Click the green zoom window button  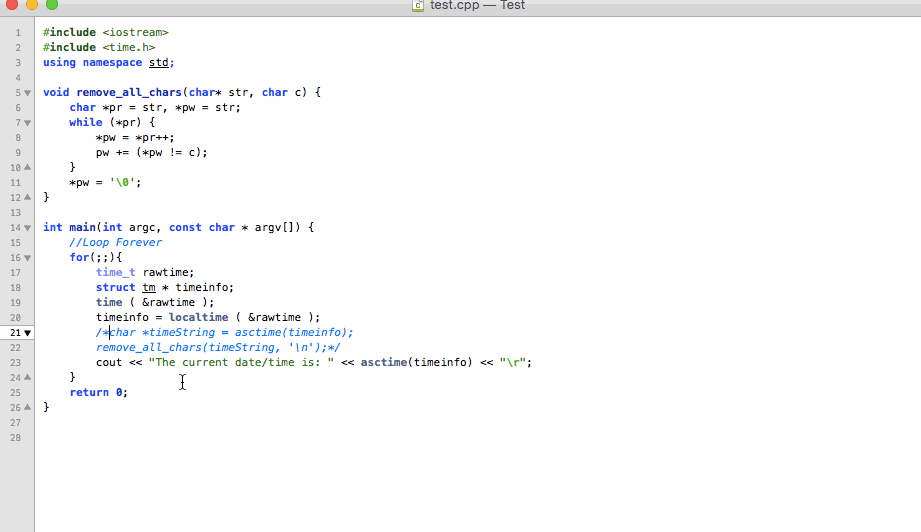52,5
